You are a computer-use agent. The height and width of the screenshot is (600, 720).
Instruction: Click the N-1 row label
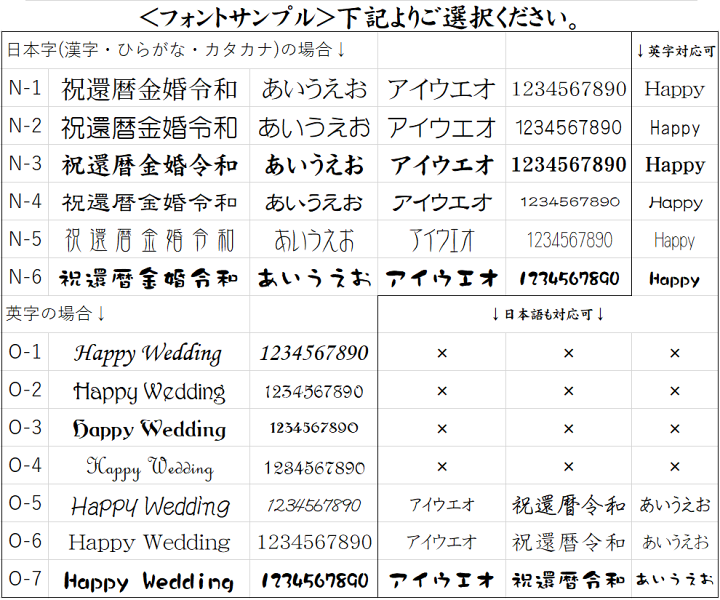click(25, 88)
